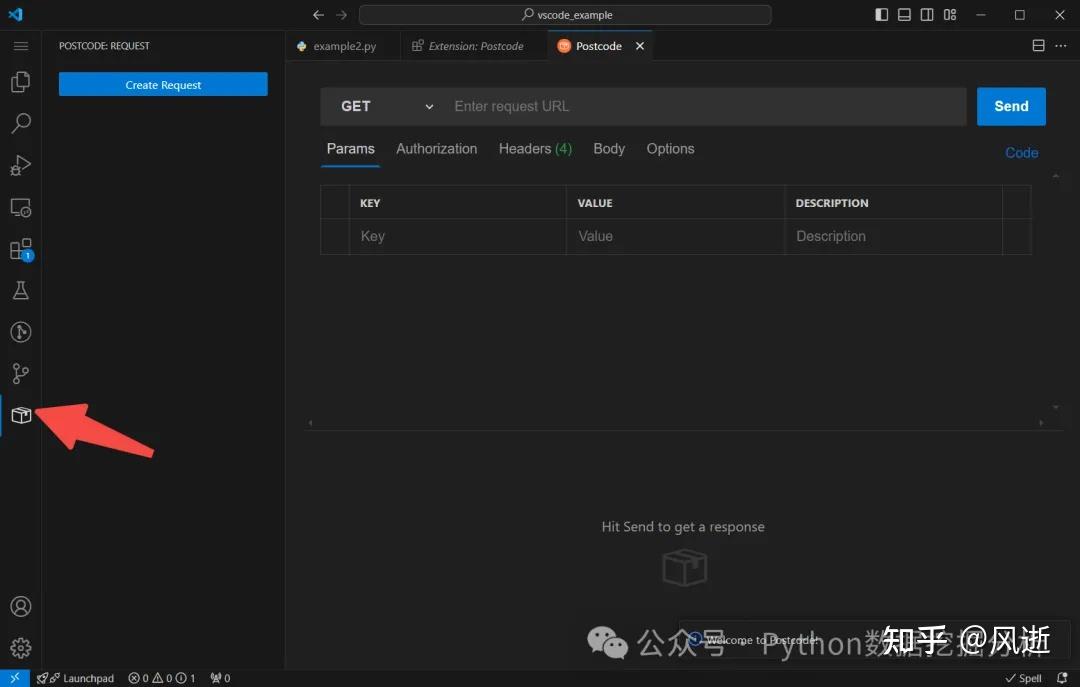The image size is (1080, 687).
Task: Open notifications bell
Action: [1062, 678]
